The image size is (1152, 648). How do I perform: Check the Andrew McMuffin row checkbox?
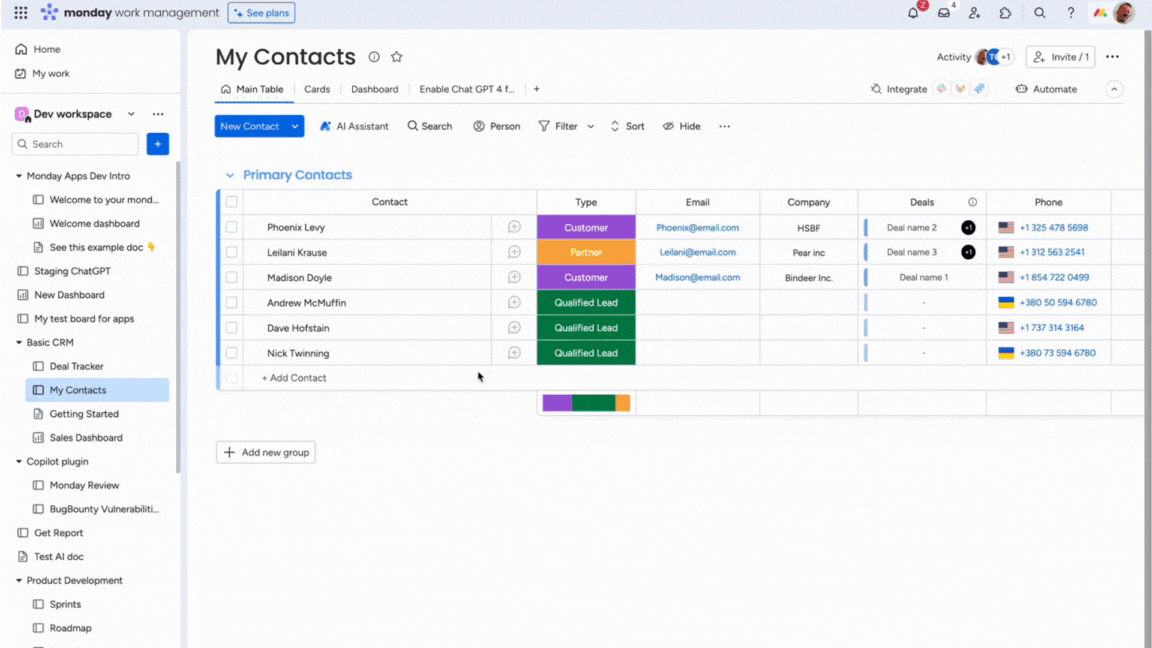(231, 302)
